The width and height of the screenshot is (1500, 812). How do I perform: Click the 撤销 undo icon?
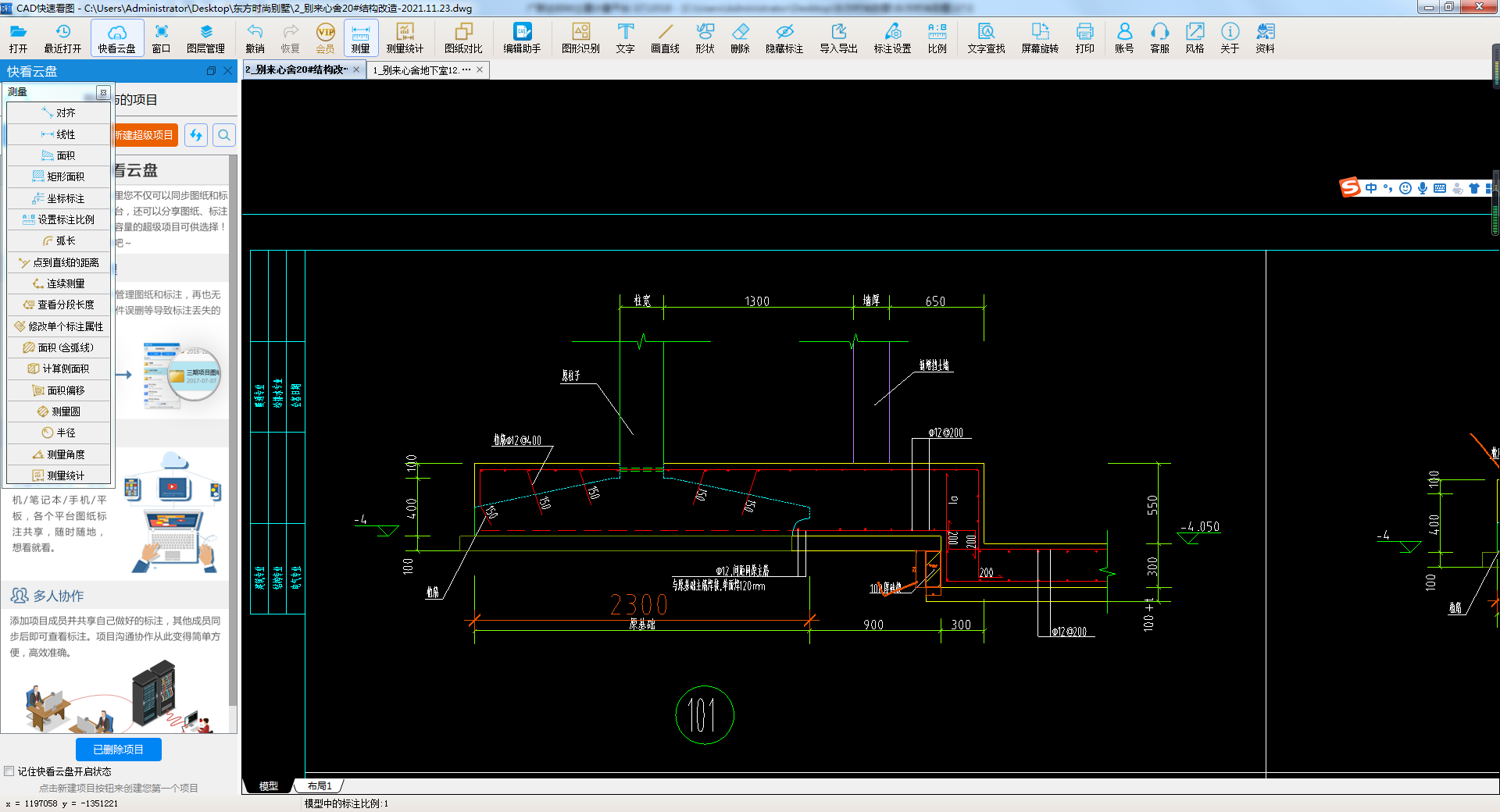point(255,37)
